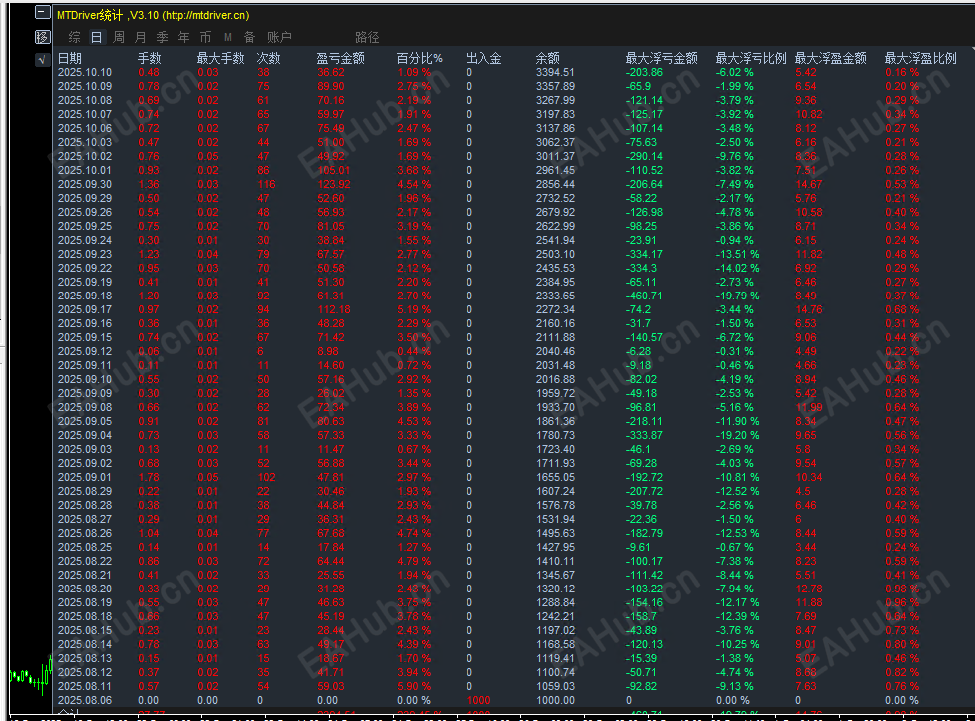
Task: Click lots value 1.78
Action: tap(149, 477)
